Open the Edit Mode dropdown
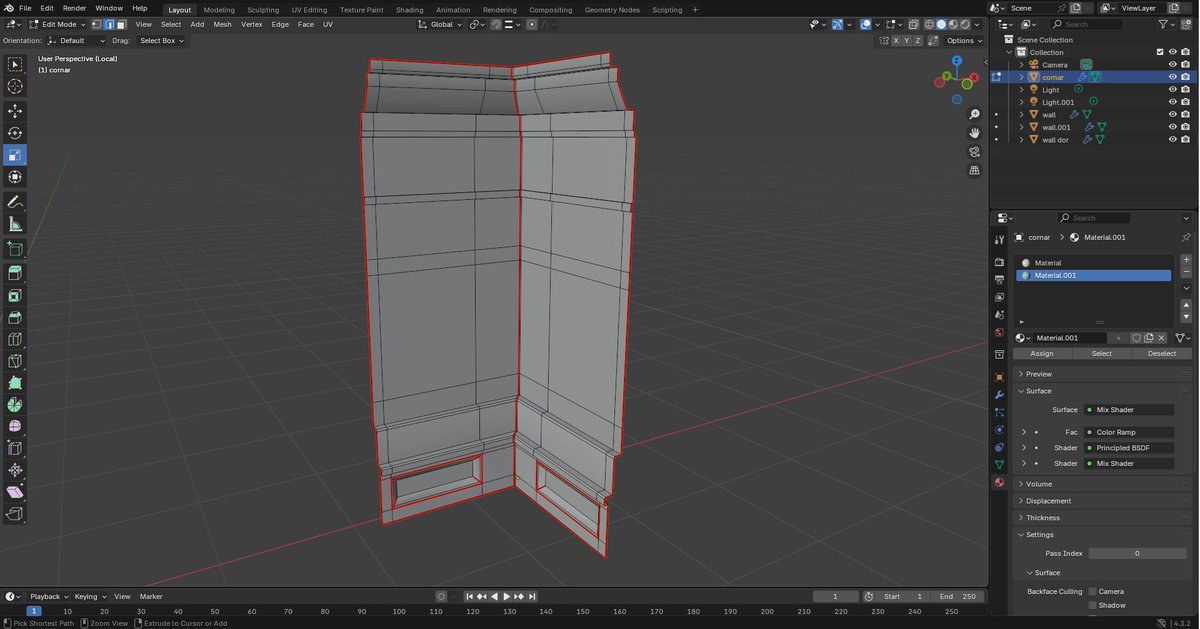1200x629 pixels. 57,24
